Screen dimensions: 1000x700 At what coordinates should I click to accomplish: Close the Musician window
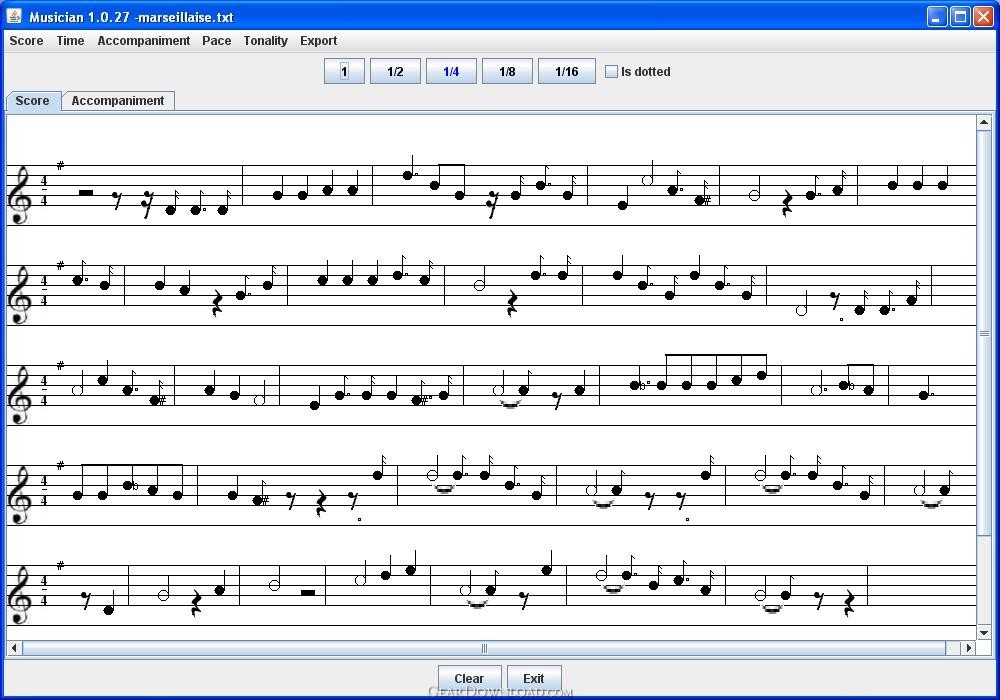[983, 17]
